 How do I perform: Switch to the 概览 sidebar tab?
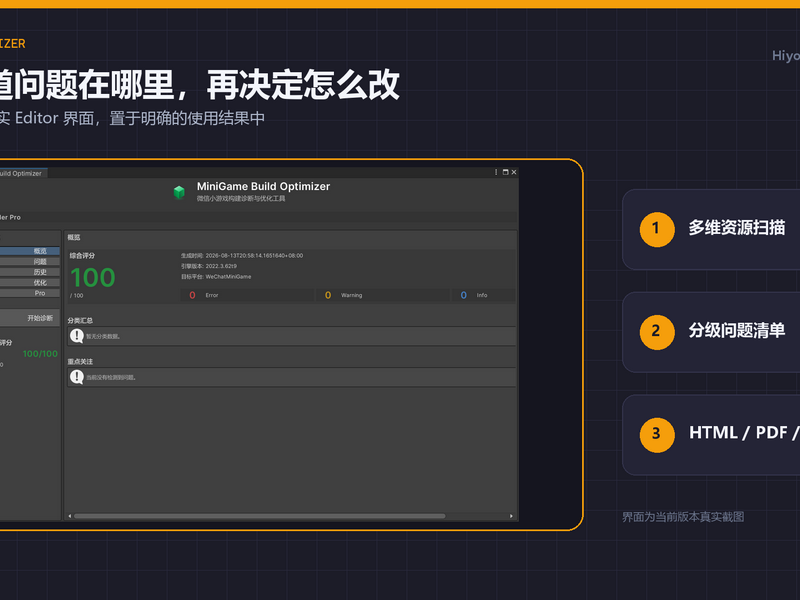pyautogui.click(x=30, y=251)
